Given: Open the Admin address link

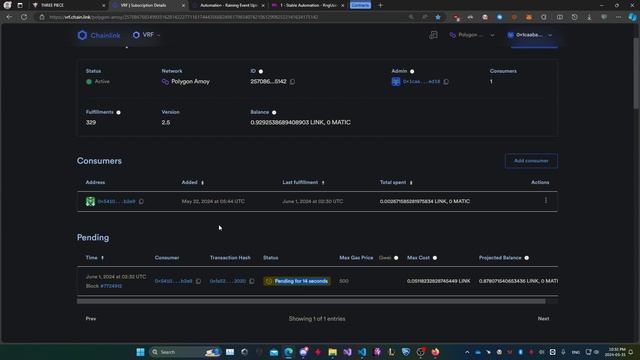Looking at the screenshot, I should click(421, 82).
